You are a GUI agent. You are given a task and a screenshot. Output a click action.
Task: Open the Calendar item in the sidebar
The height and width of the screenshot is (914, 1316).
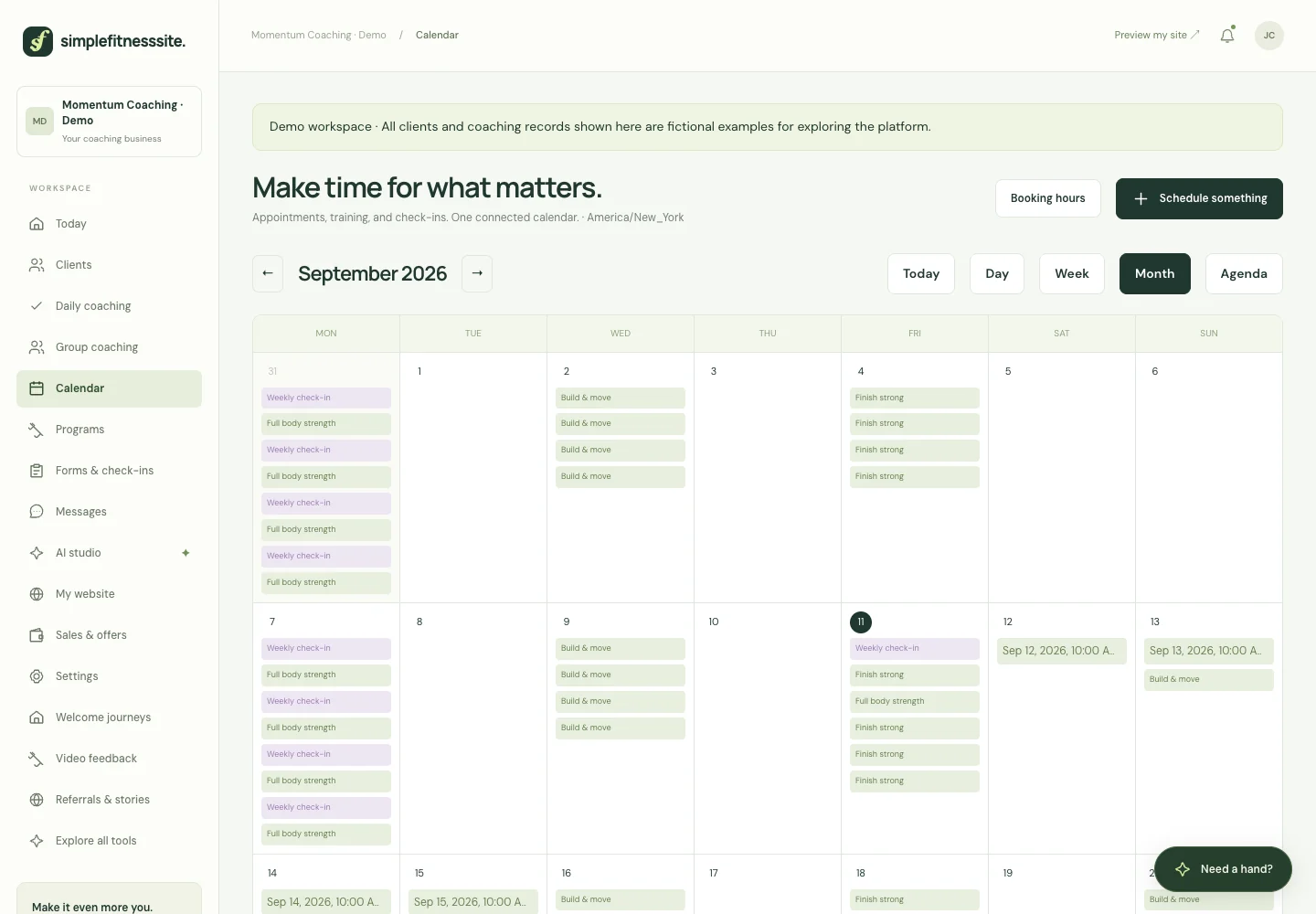click(x=109, y=388)
